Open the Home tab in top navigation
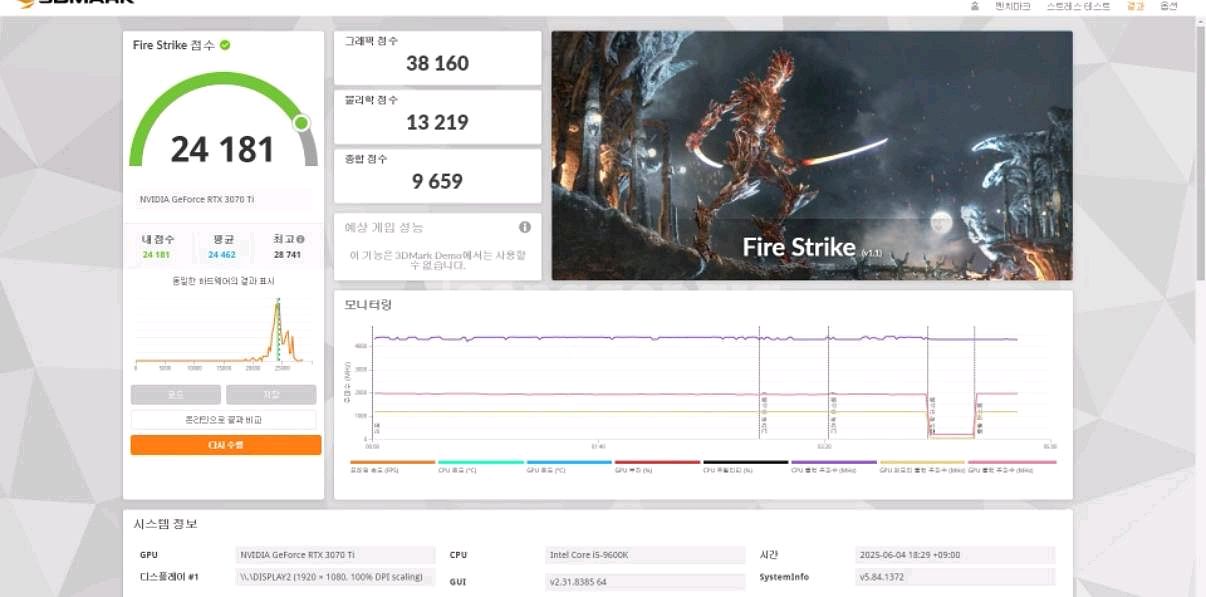 975,6
